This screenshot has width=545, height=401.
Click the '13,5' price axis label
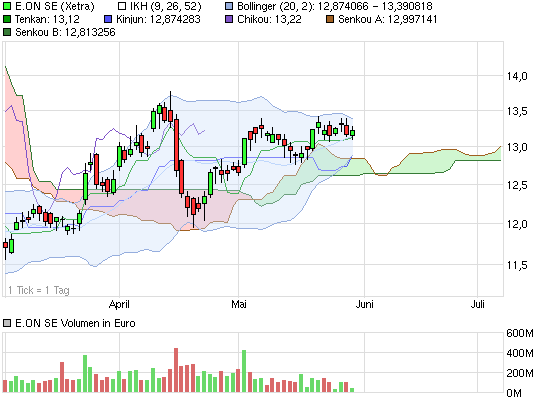(517, 112)
